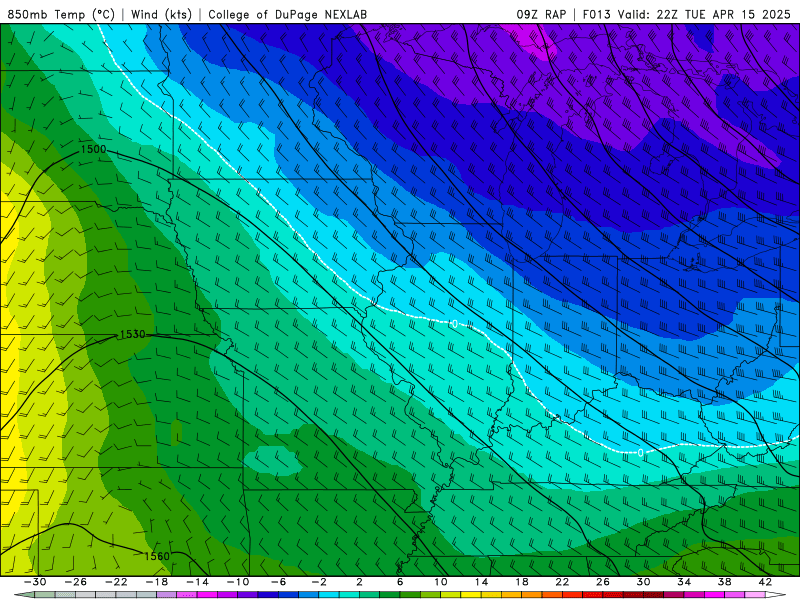The width and height of the screenshot is (800, 600).
Task: Pick the -14 value on the scale
Action: tap(197, 582)
